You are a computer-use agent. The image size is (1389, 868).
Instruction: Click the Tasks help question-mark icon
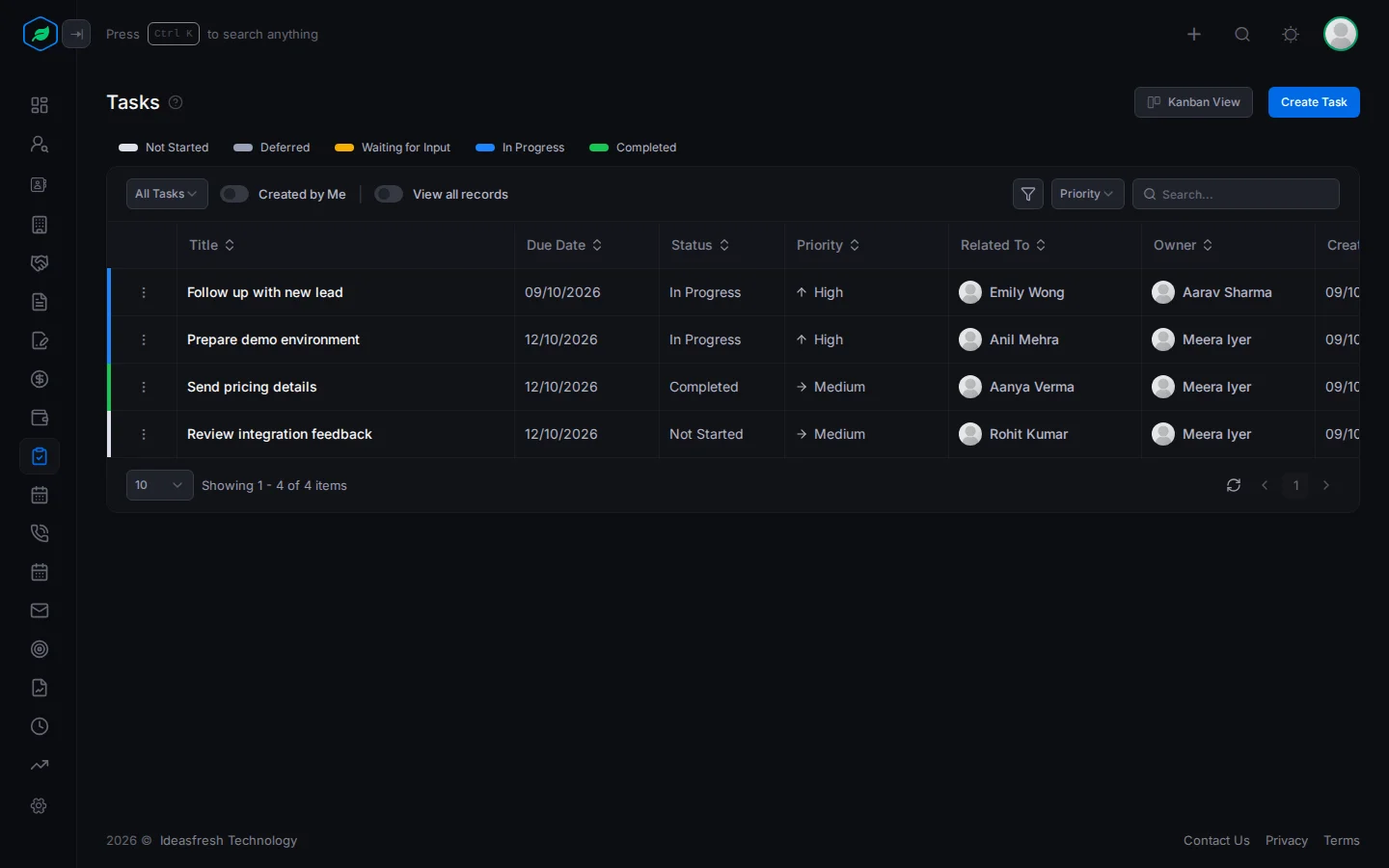(x=176, y=102)
